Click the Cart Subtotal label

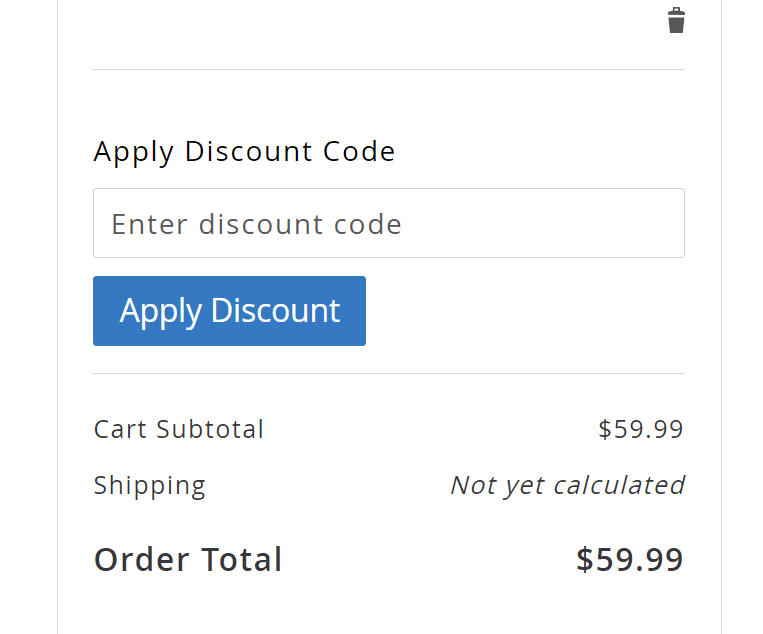(x=179, y=429)
